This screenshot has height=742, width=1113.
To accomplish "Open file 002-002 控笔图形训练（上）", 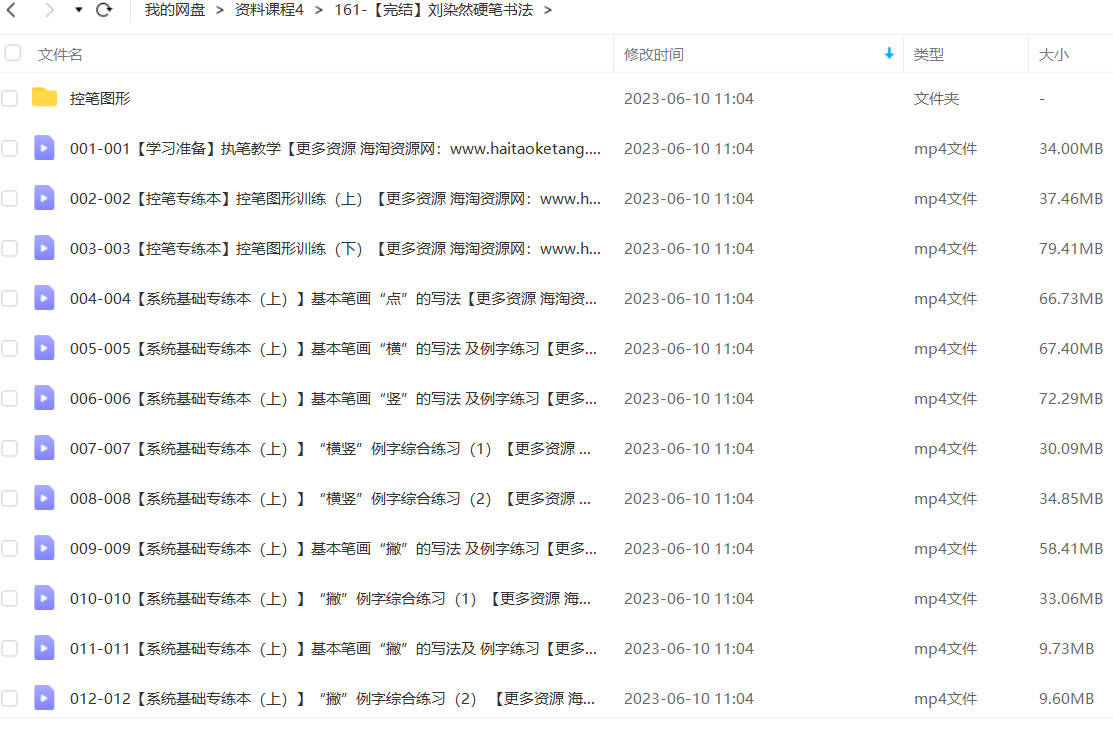I will pyautogui.click(x=335, y=199).
